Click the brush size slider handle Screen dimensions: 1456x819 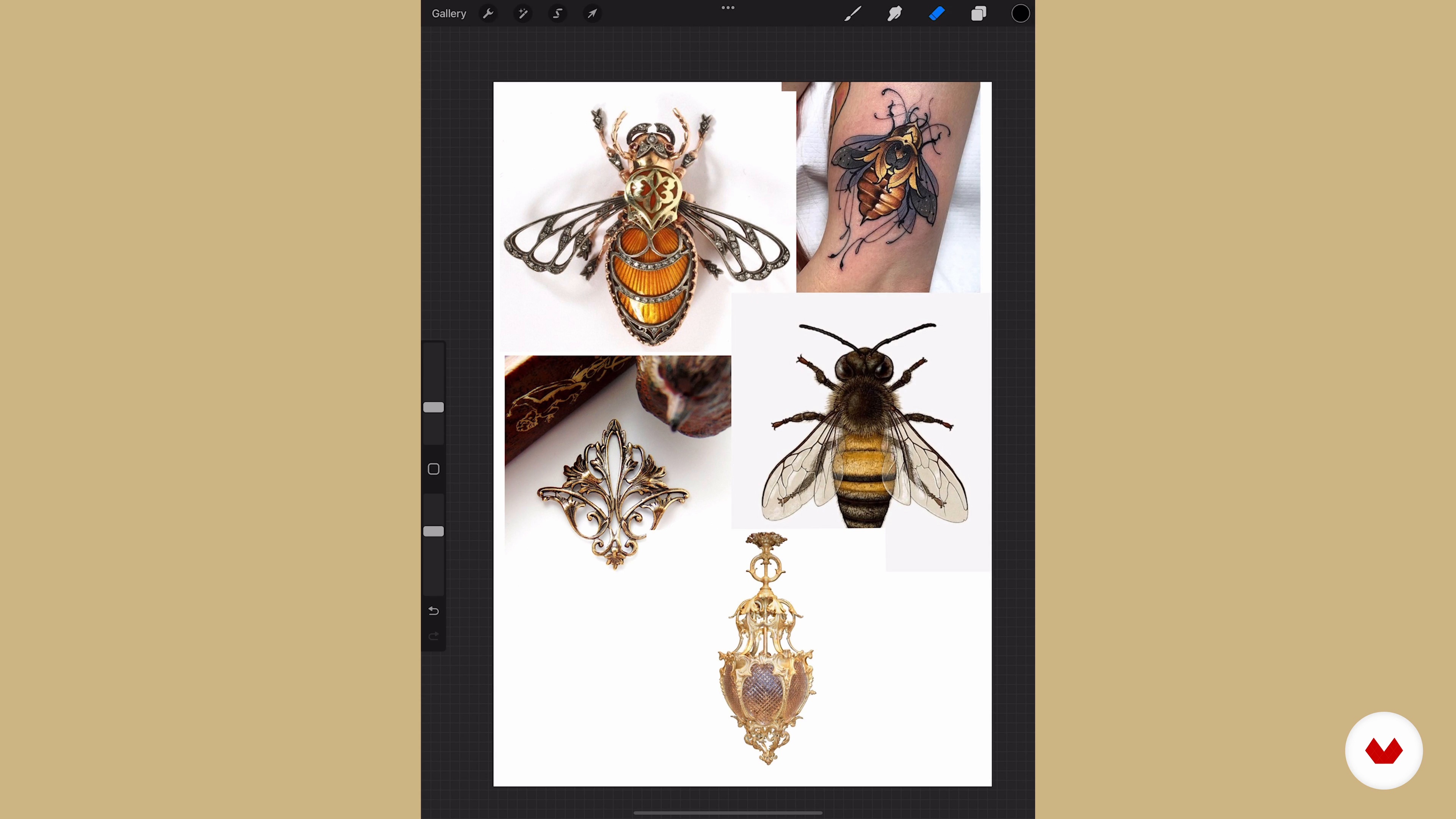[x=433, y=408]
